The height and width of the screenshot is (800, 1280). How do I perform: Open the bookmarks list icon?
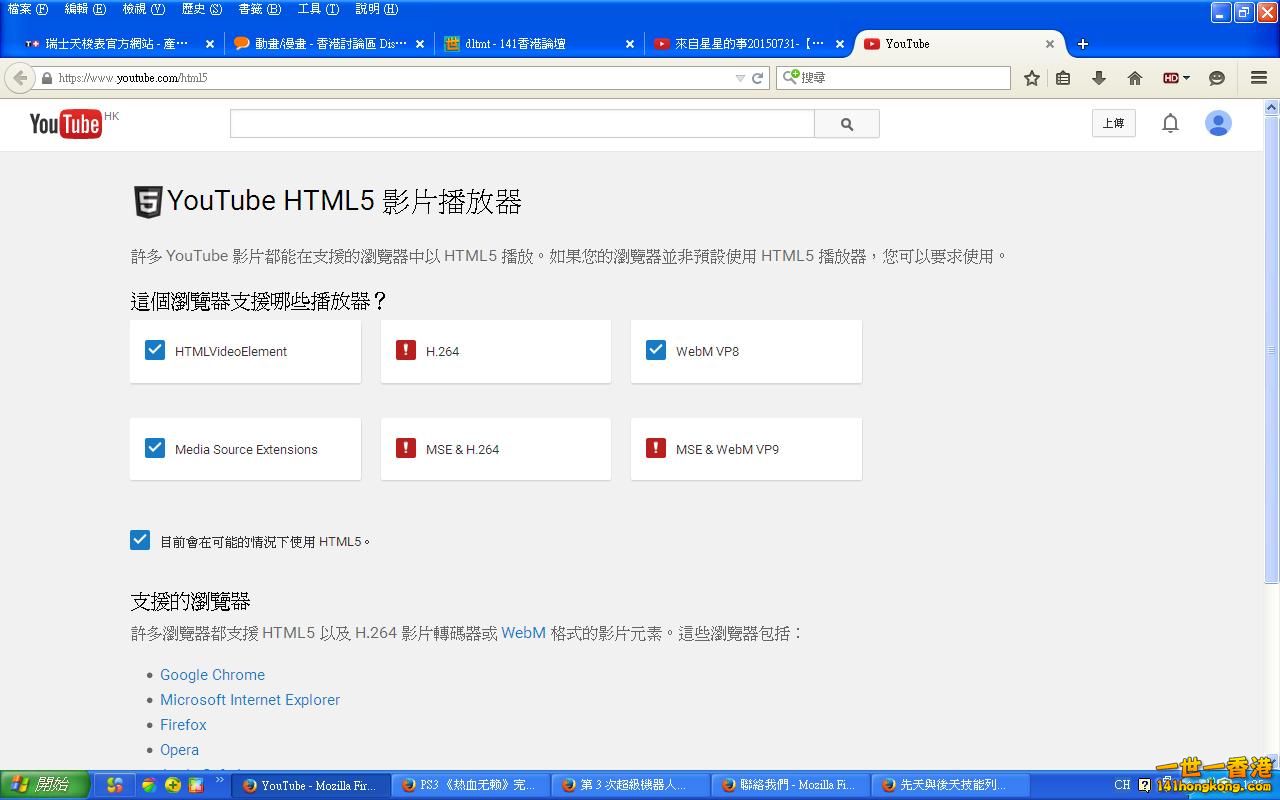[1063, 78]
